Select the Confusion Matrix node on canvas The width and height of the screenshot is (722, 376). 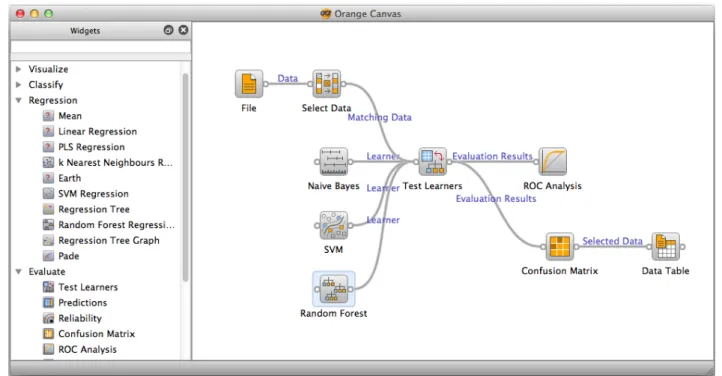point(559,246)
